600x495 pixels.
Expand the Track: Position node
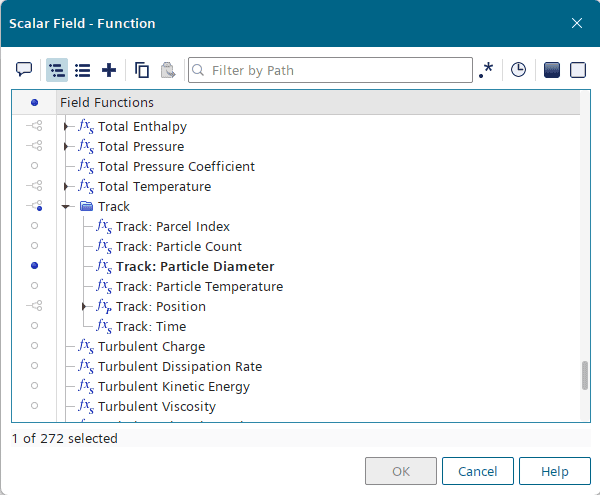click(85, 307)
